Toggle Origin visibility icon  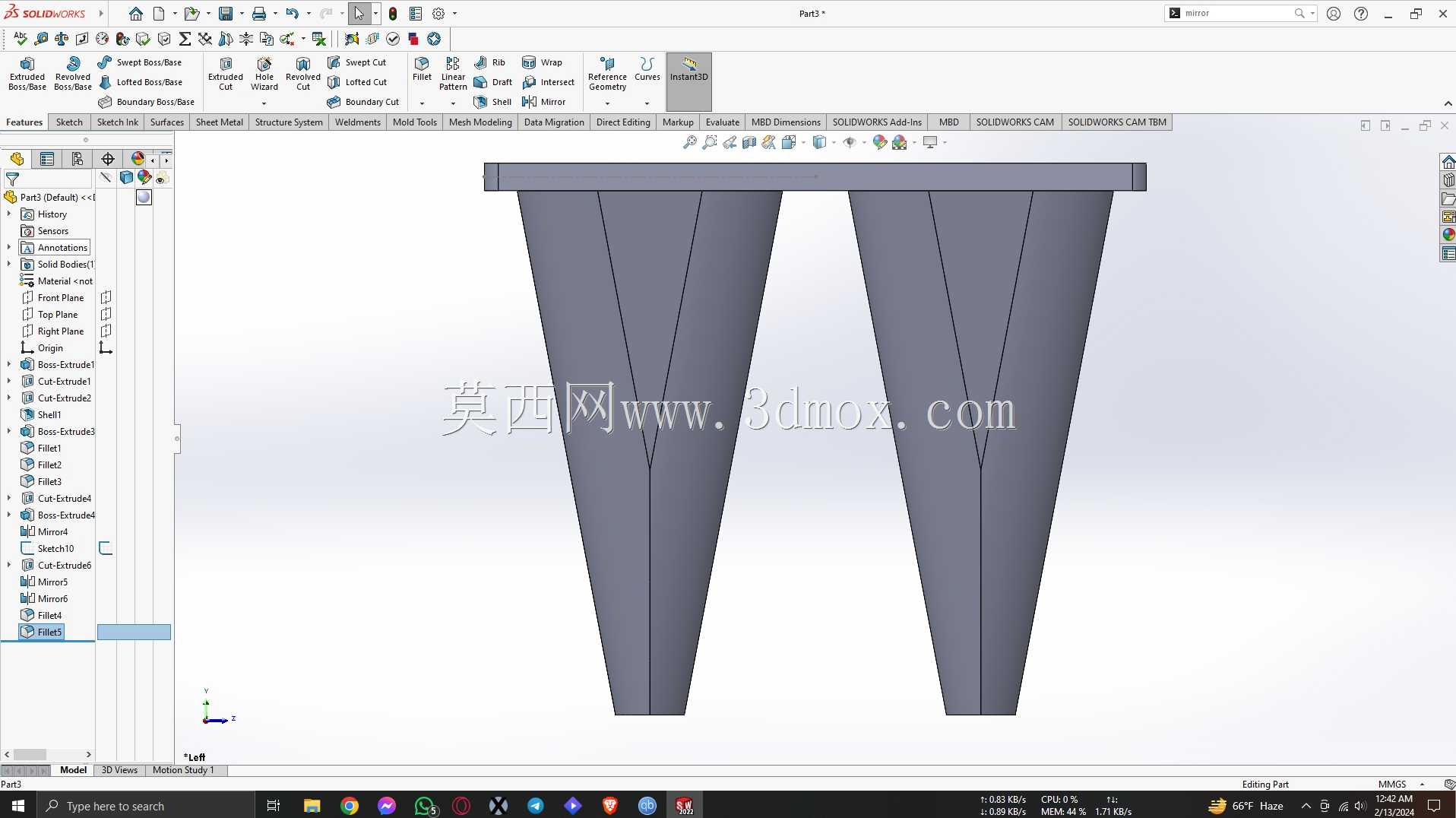106,347
